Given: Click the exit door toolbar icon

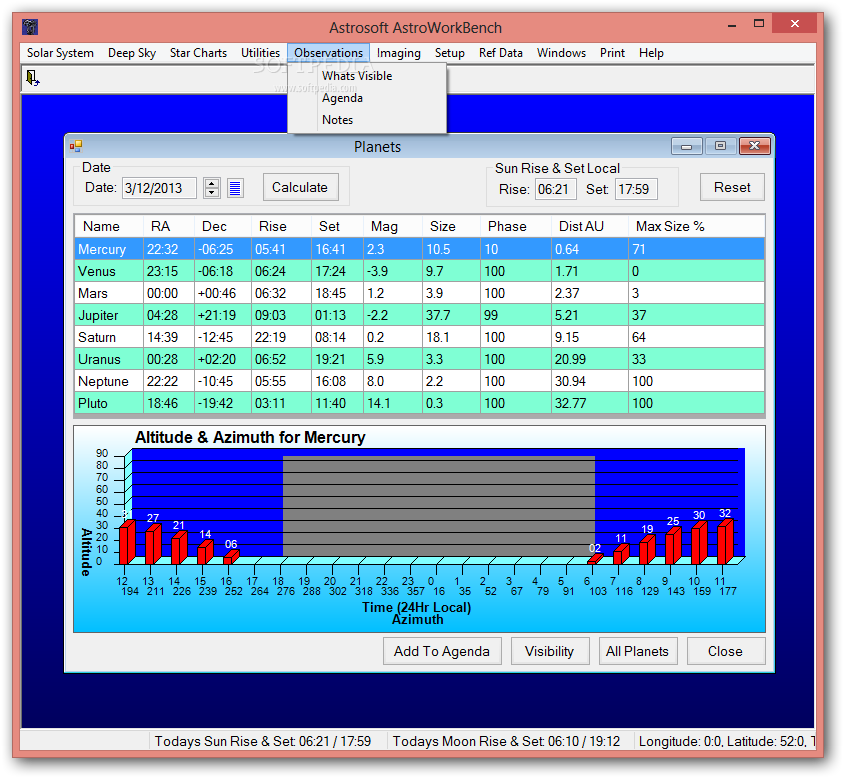Looking at the screenshot, I should 33,79.
